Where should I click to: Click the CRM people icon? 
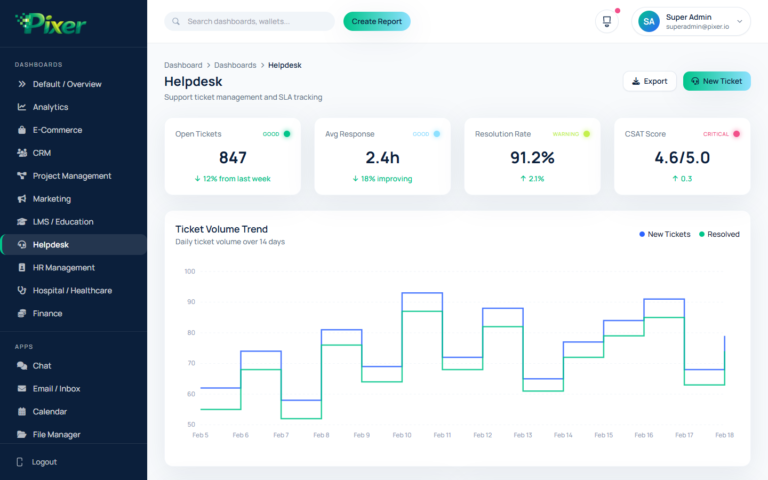22,153
